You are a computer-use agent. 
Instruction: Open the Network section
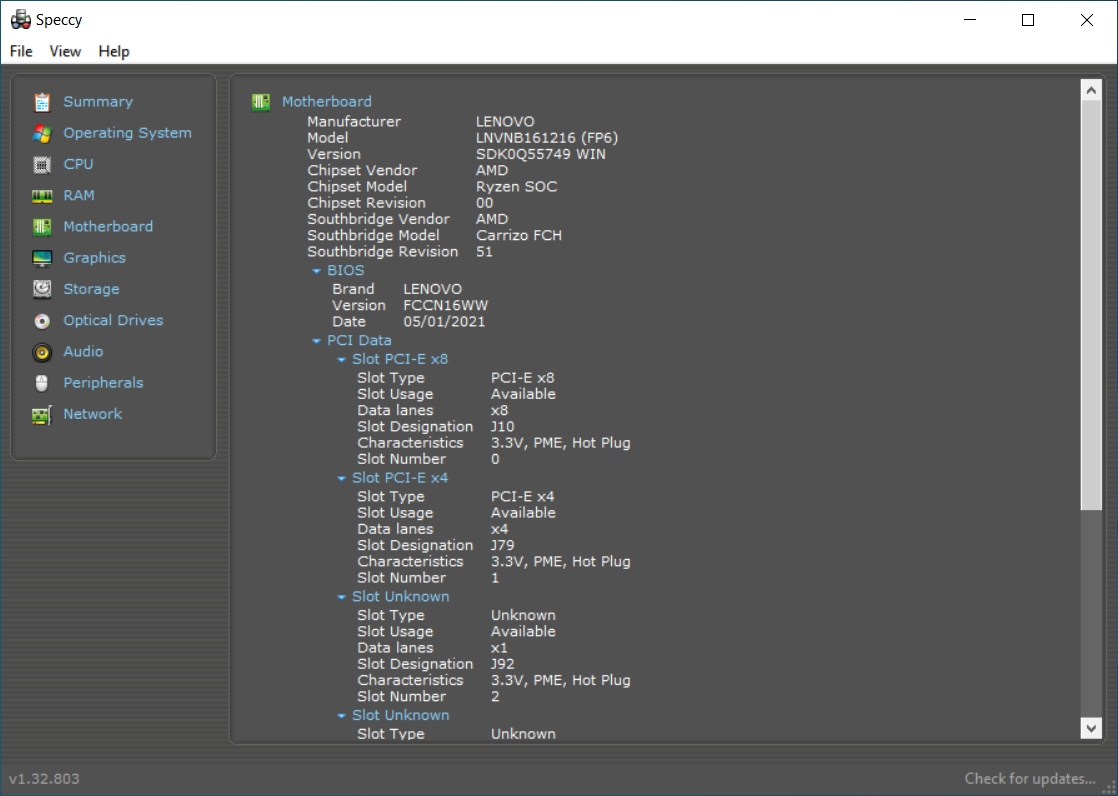tap(93, 414)
